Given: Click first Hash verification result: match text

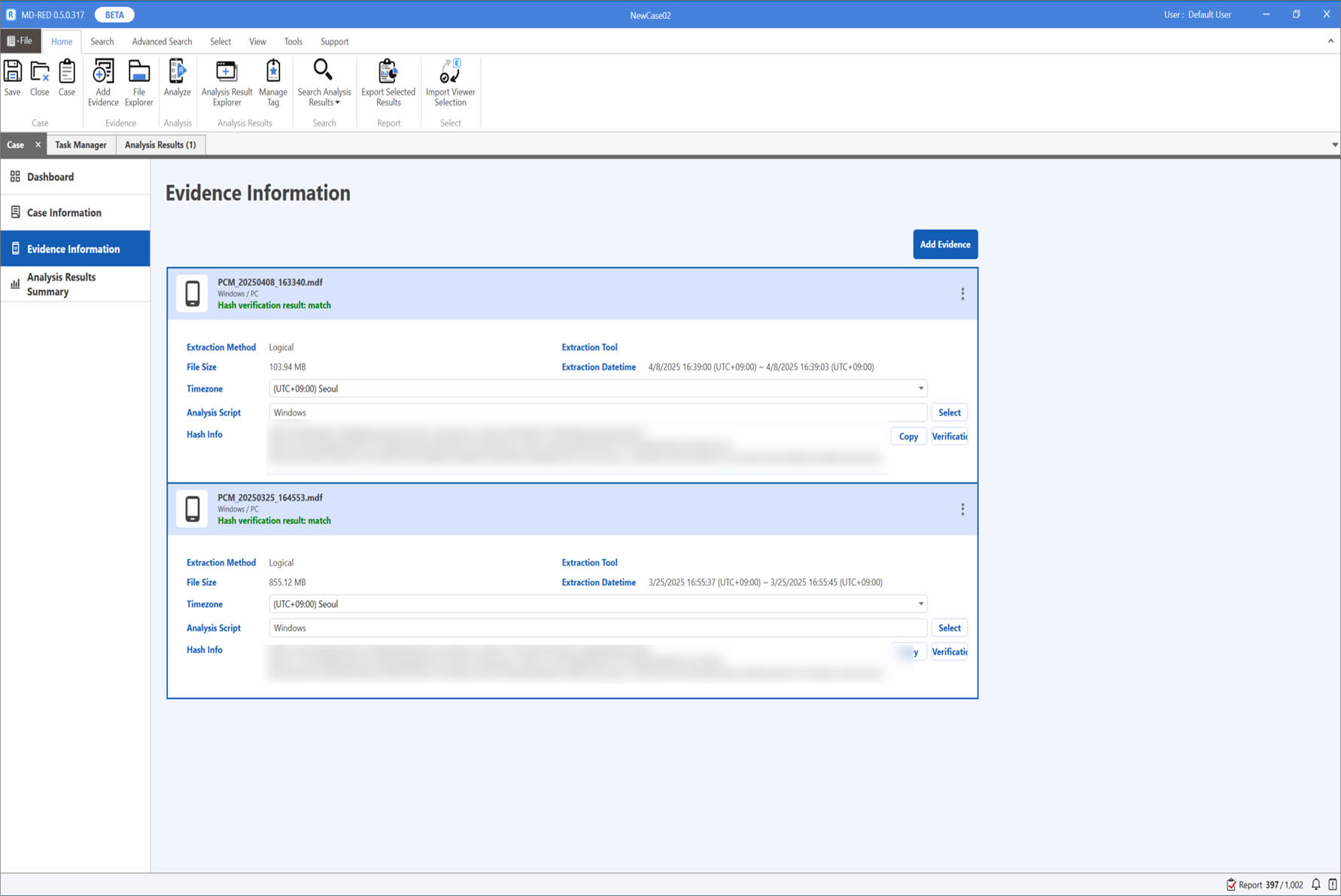Looking at the screenshot, I should point(274,305).
